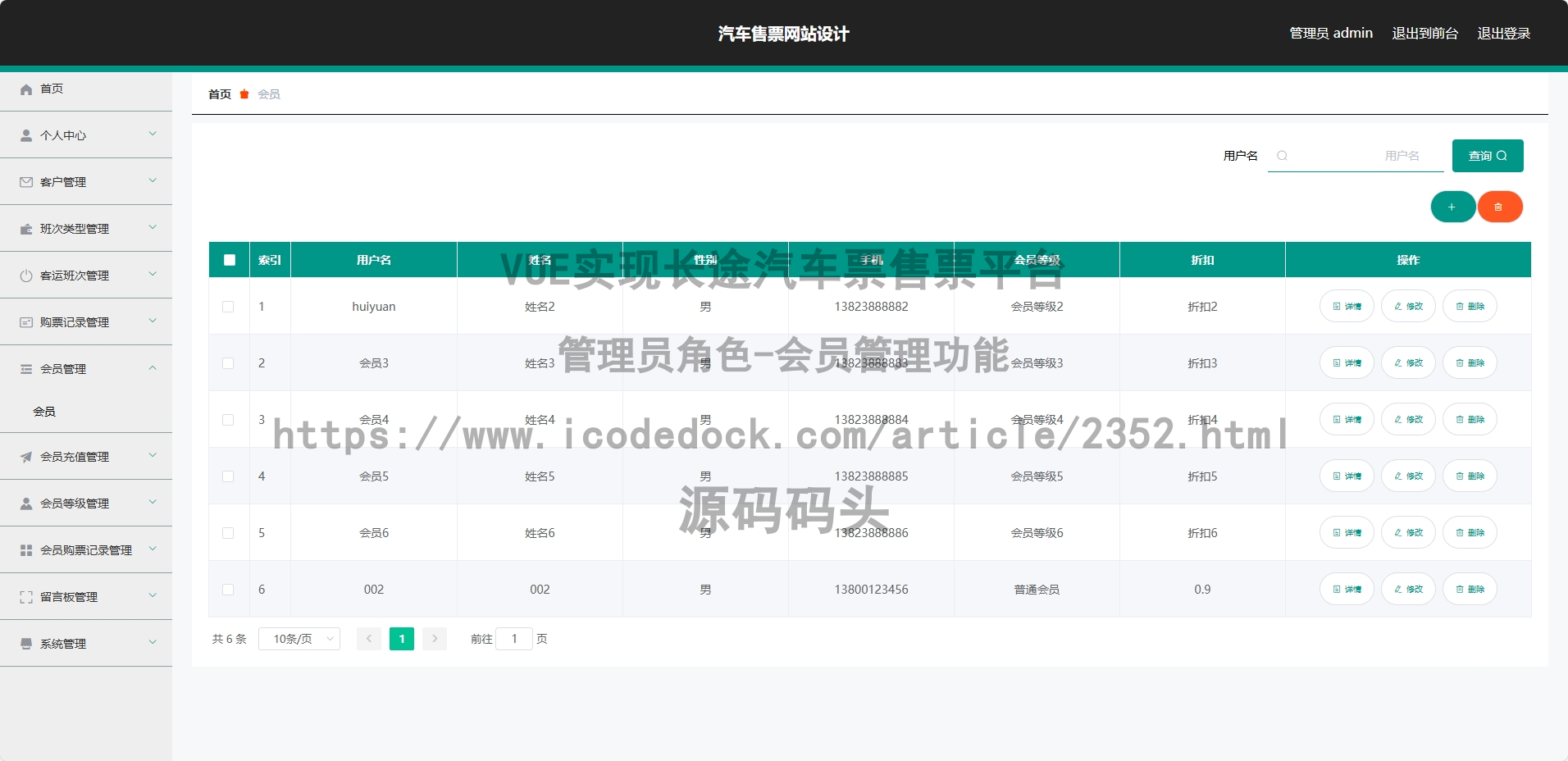
Task: Click the 普通会员 level cell
Action: 1037,590
